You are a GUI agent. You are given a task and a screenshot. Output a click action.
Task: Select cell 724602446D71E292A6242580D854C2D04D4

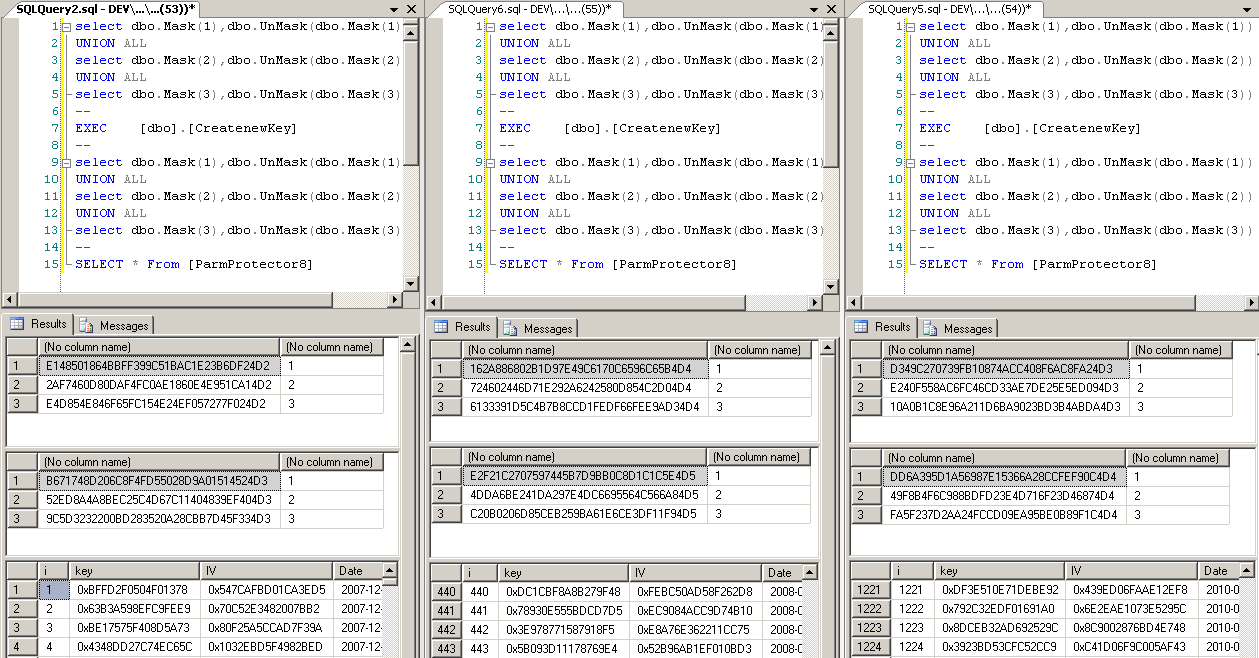tap(585, 388)
